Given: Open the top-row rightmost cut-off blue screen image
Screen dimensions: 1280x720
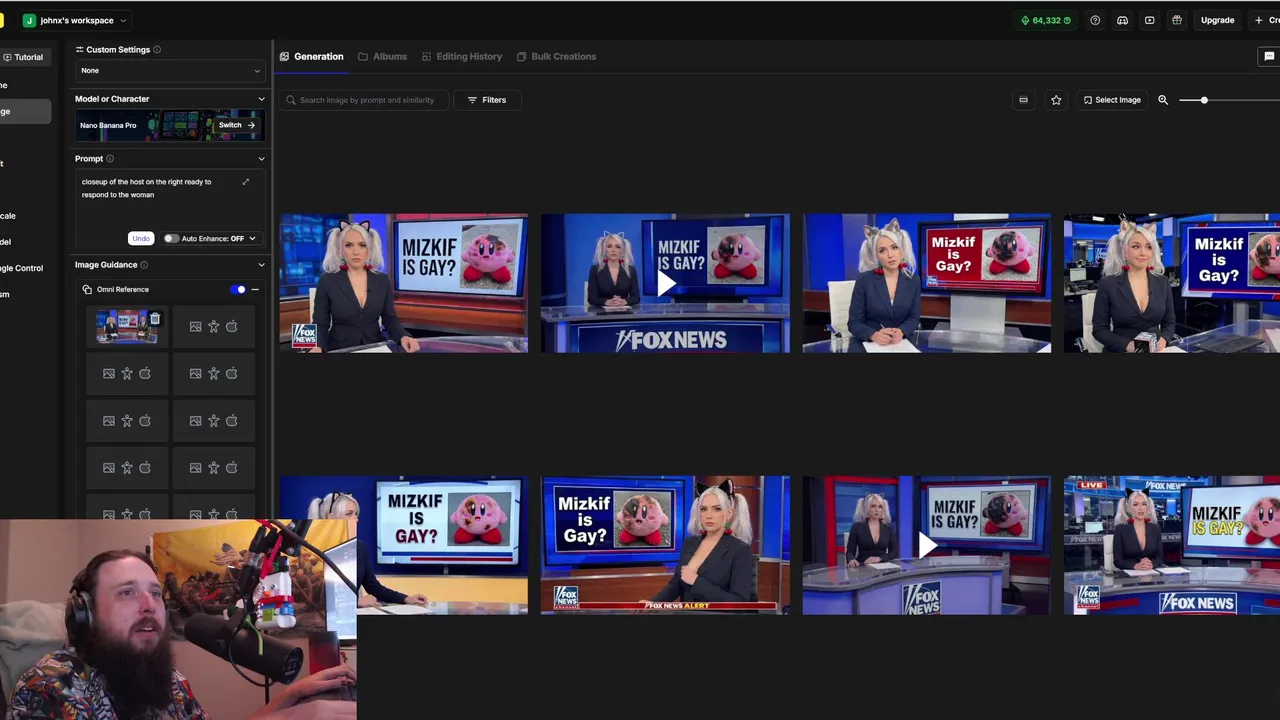Looking at the screenshot, I should pos(1172,283).
